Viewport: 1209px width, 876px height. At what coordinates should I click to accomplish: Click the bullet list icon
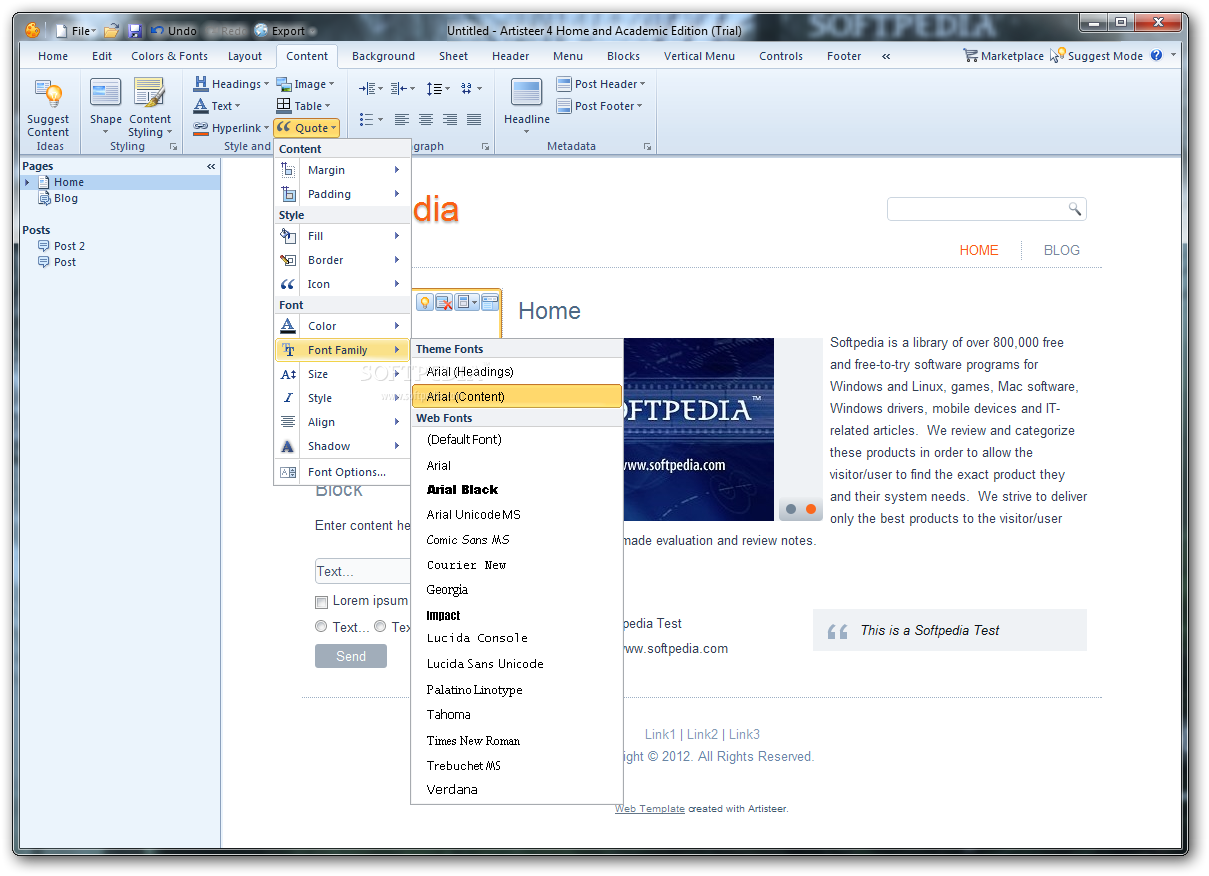point(366,119)
